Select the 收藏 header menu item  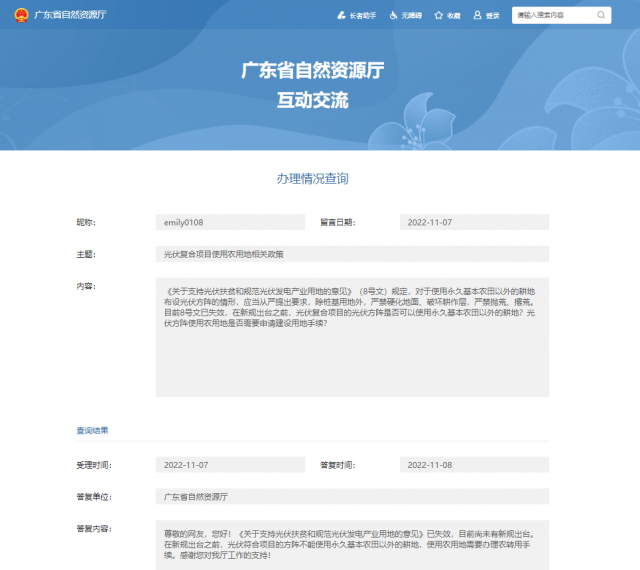454,16
